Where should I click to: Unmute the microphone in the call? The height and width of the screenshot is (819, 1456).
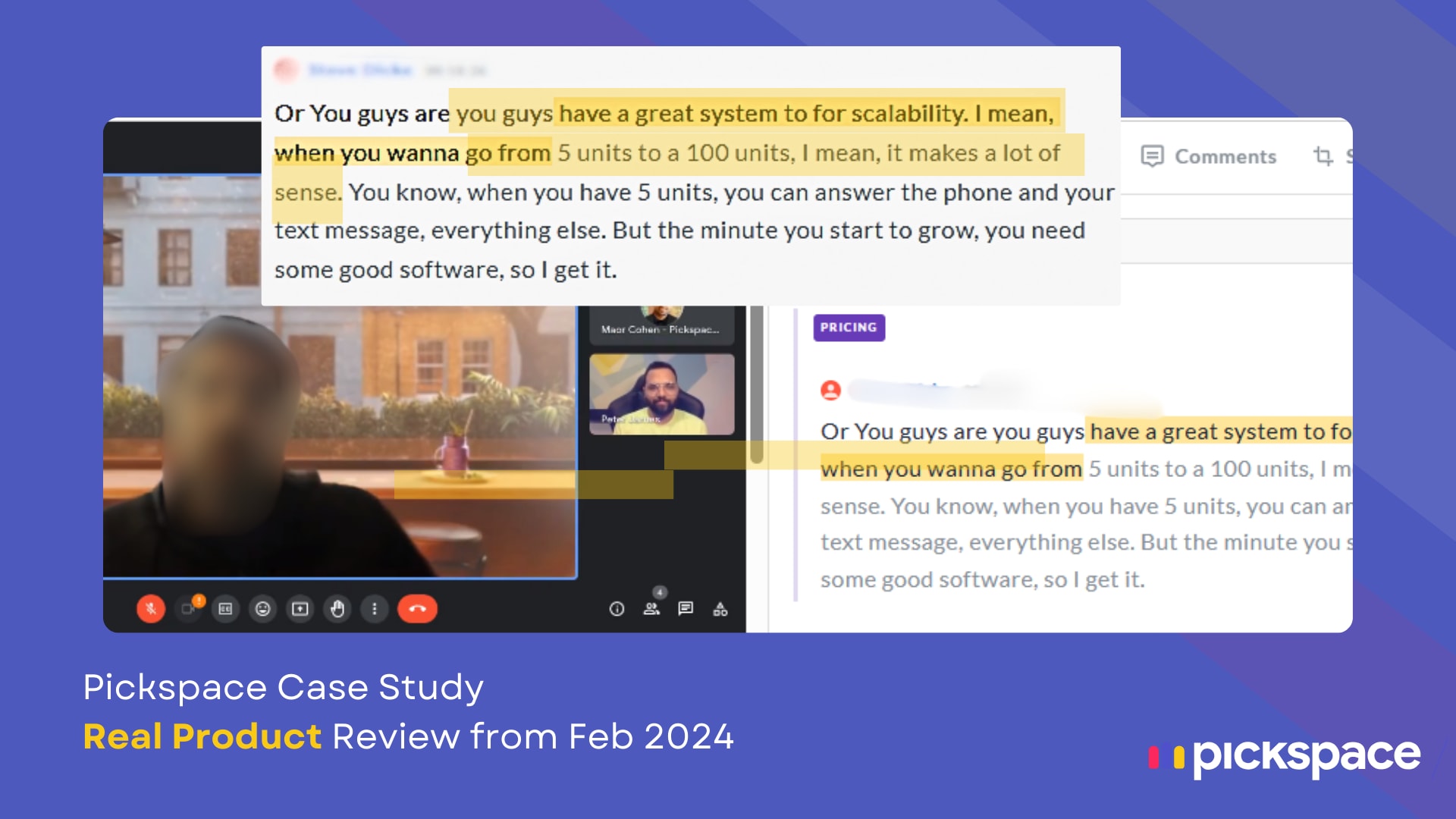point(151,609)
